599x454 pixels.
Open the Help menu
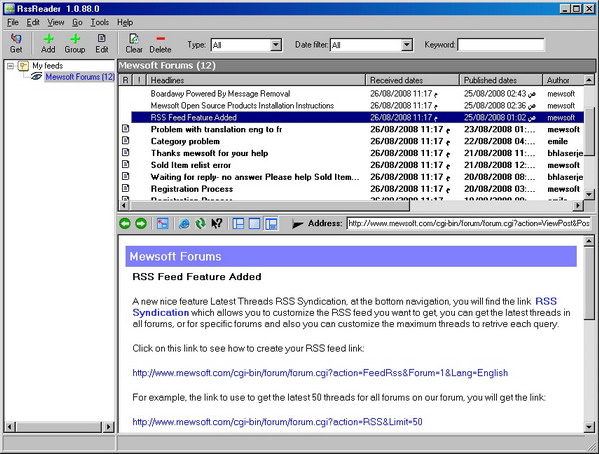click(125, 23)
